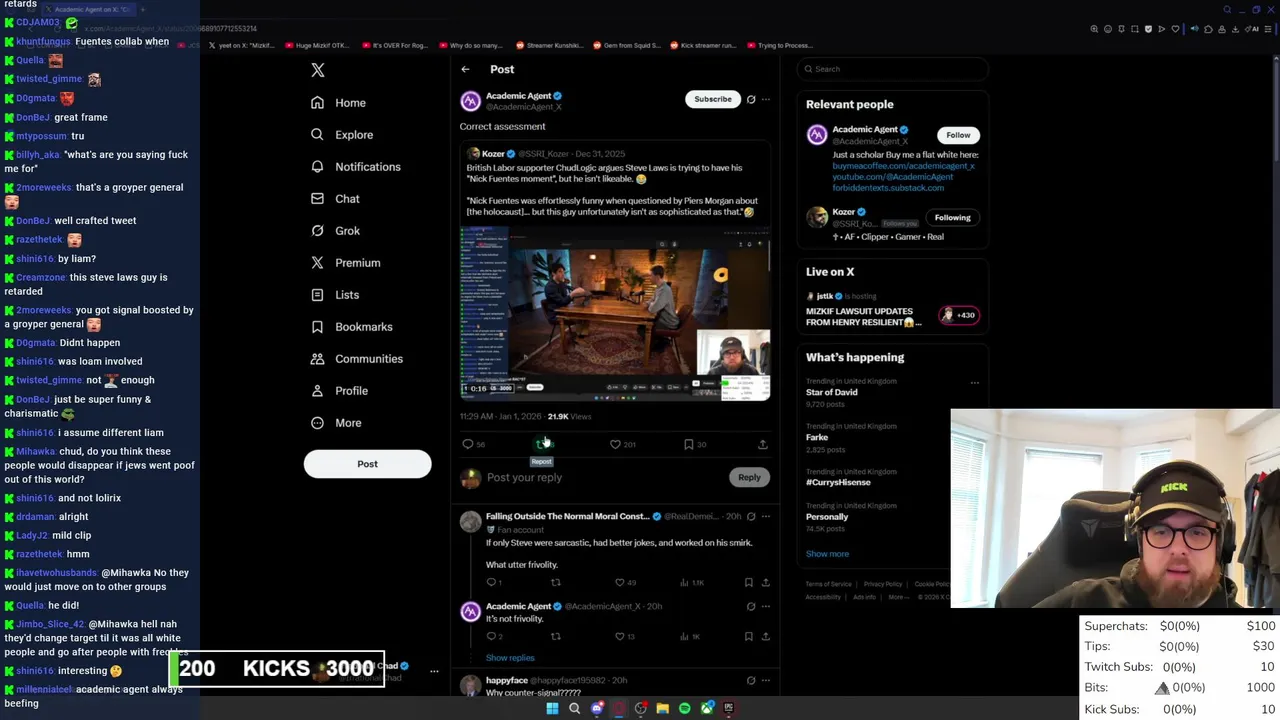Open Chat in X sidebar
Viewport: 1280px width, 720px height.
335,199
